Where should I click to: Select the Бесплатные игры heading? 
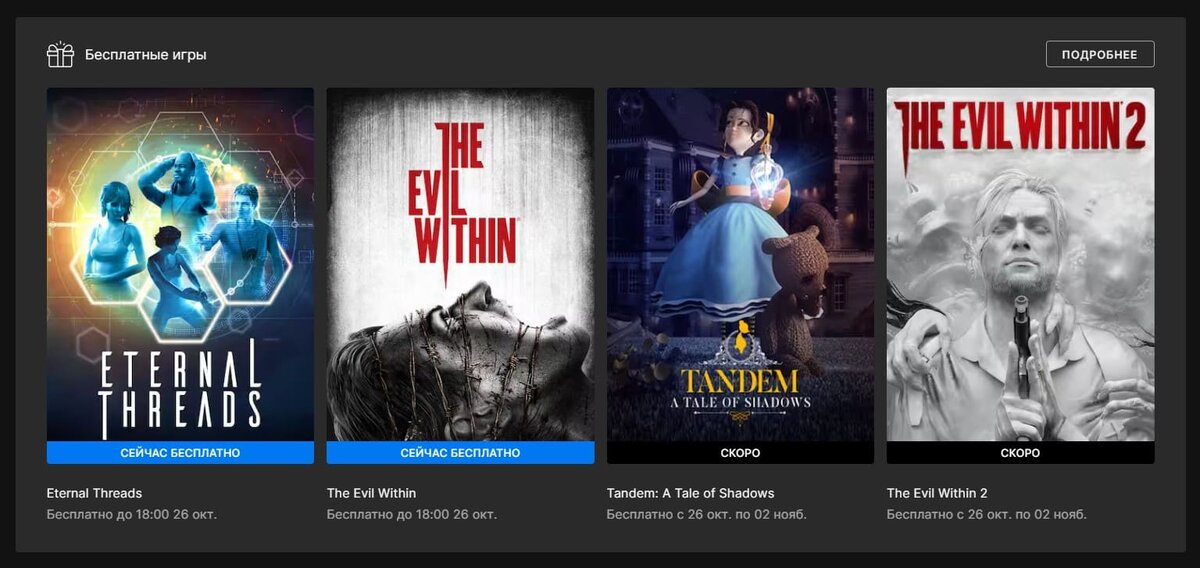[146, 55]
